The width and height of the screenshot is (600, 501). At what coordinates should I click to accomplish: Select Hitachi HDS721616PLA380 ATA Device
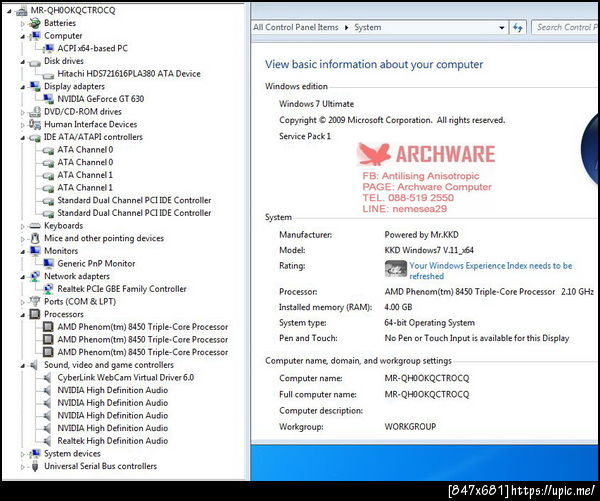tap(129, 74)
